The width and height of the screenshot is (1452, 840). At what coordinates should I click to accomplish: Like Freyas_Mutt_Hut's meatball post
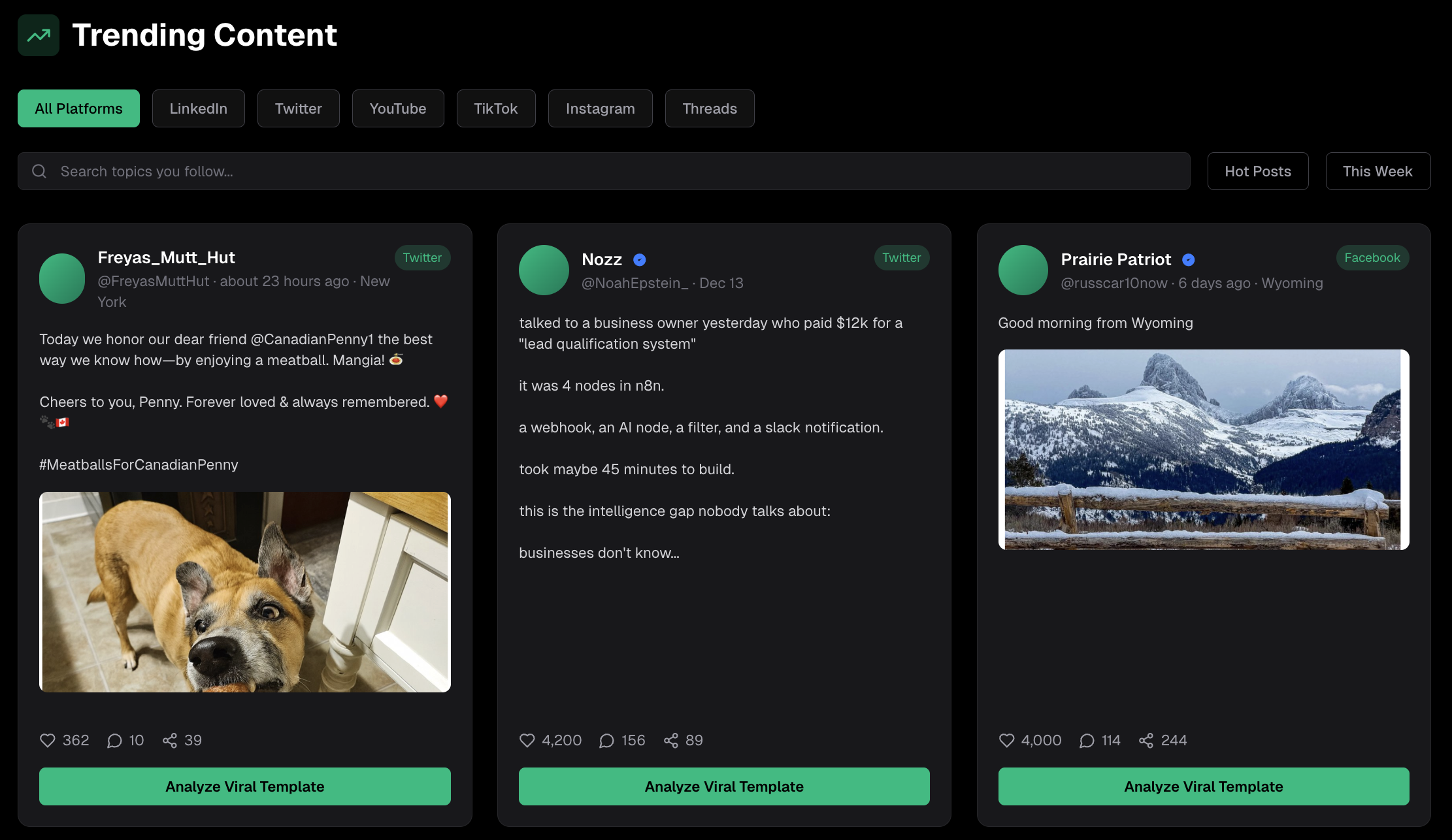(x=47, y=740)
